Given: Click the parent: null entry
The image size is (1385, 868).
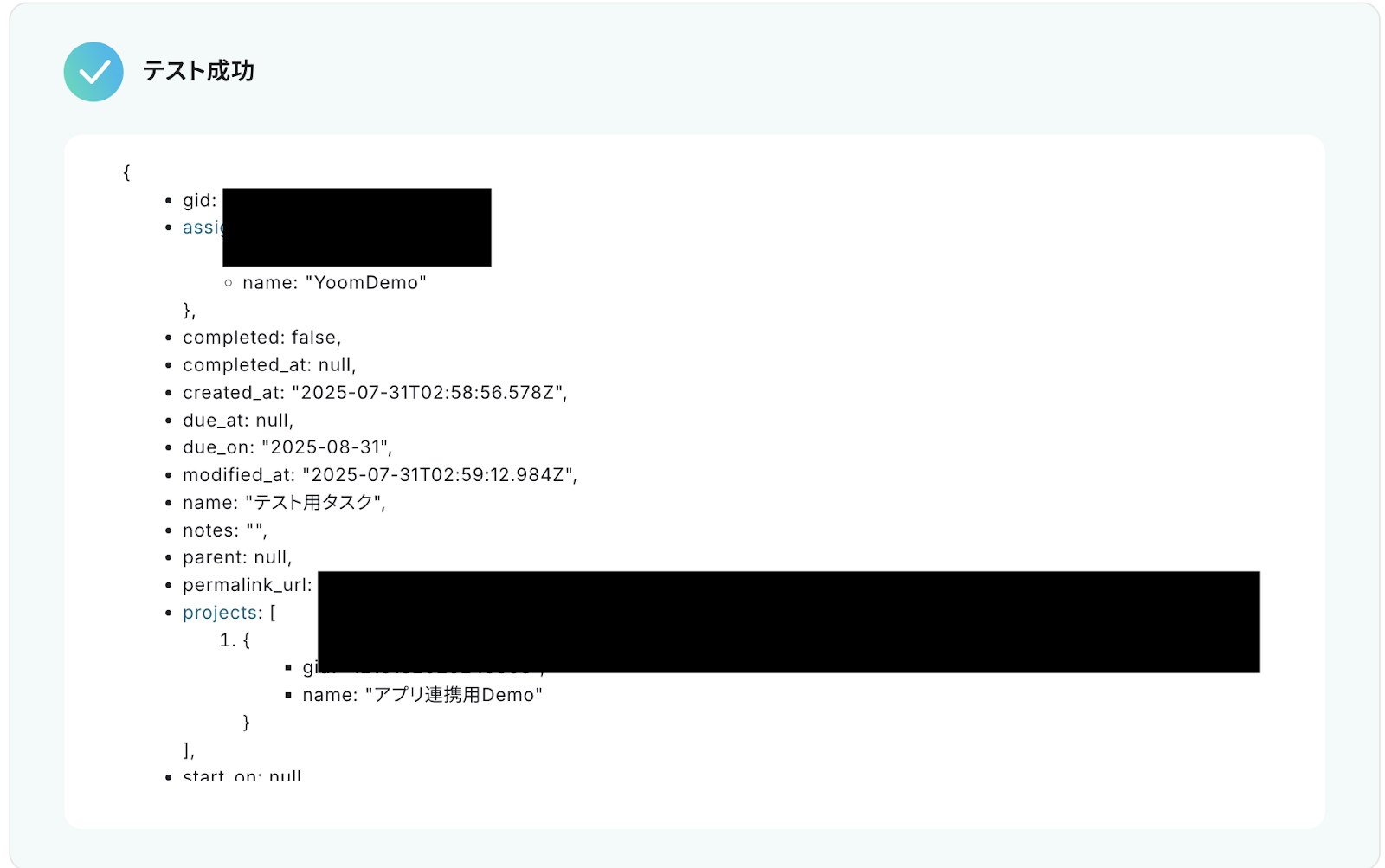Looking at the screenshot, I should (x=237, y=557).
